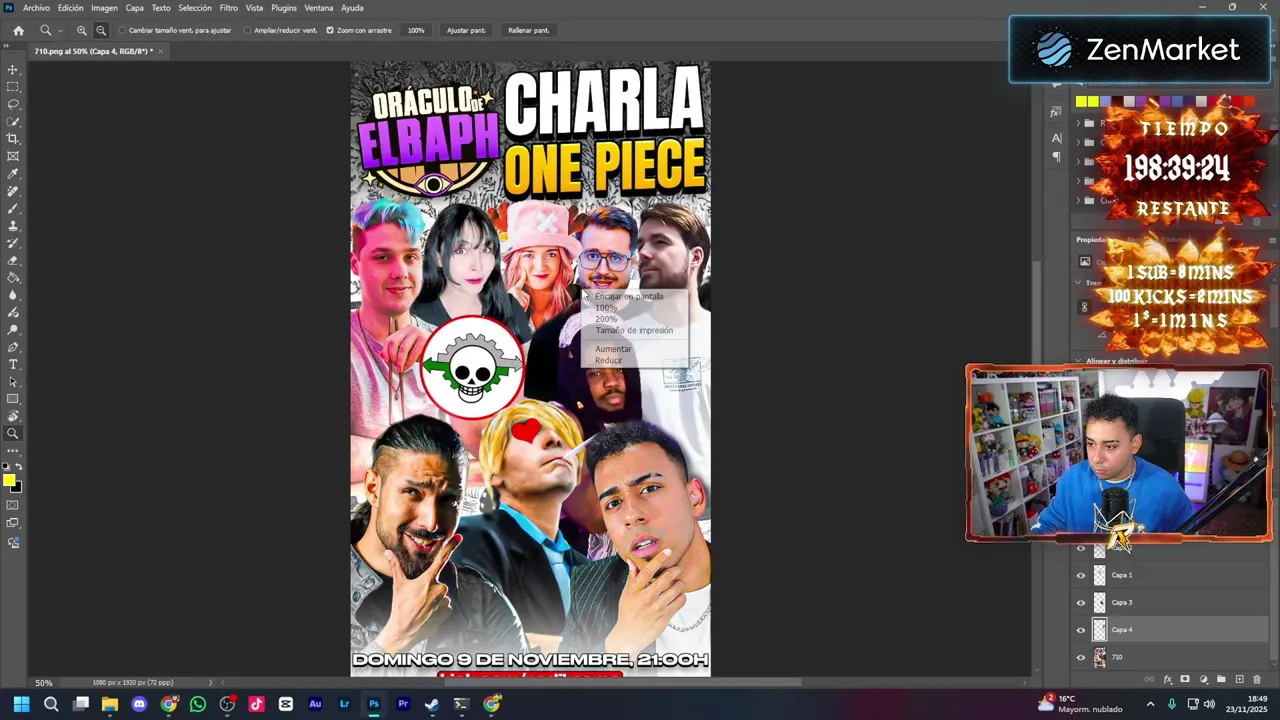Select the Crop tool
This screenshot has height=720, width=1280.
tap(13, 139)
